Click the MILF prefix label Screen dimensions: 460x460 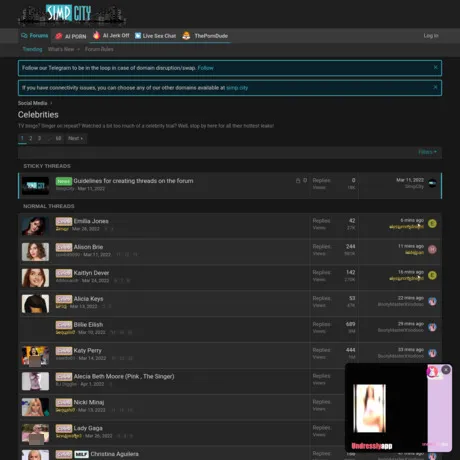pos(81,454)
